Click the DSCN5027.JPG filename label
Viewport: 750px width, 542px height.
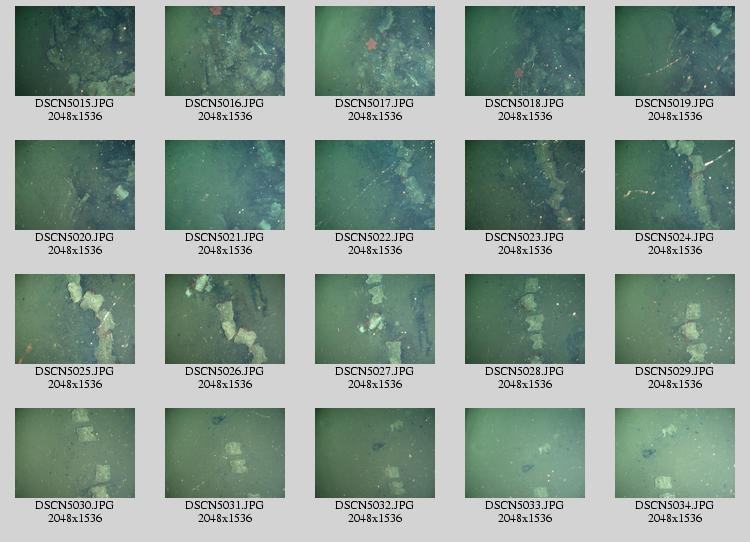(x=375, y=371)
